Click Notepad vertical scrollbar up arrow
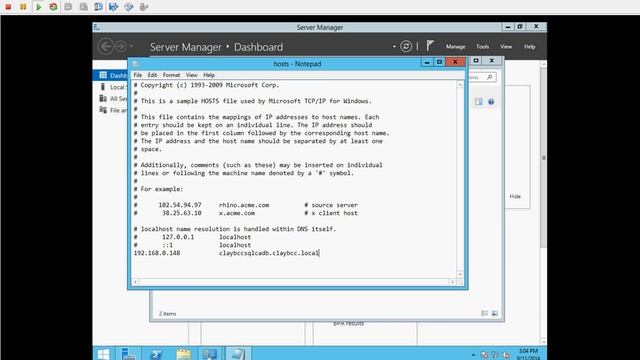640x360 pixels. pyautogui.click(x=460, y=85)
